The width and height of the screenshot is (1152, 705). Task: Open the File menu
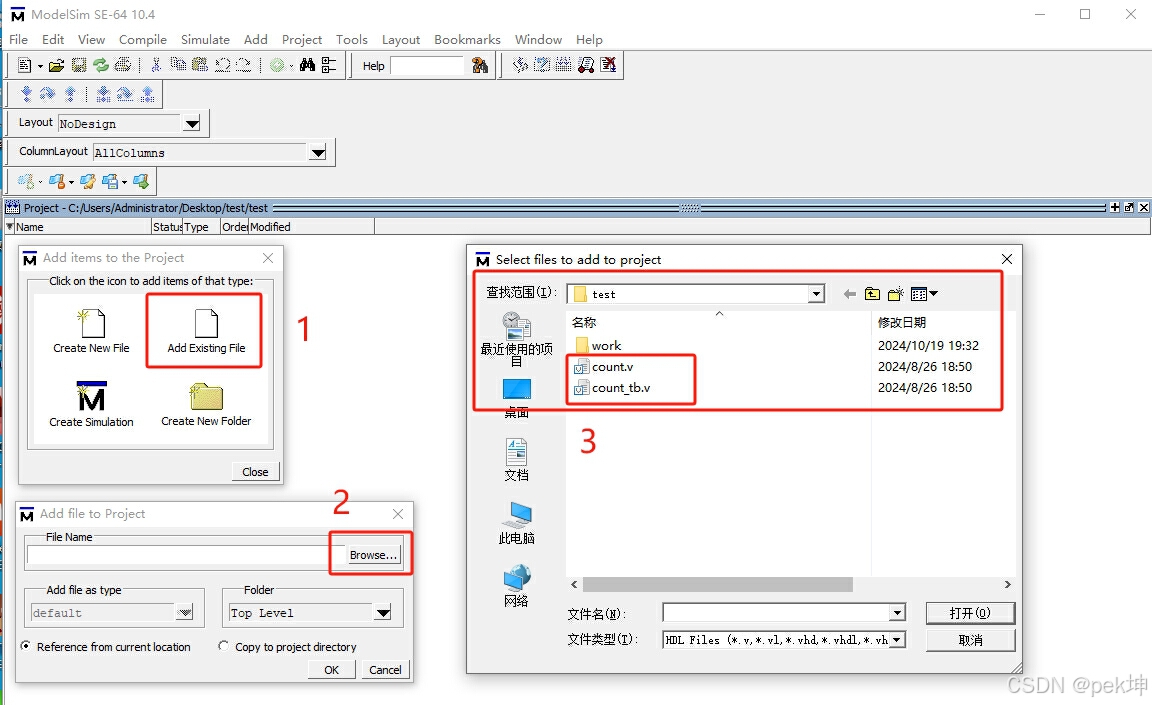click(18, 40)
